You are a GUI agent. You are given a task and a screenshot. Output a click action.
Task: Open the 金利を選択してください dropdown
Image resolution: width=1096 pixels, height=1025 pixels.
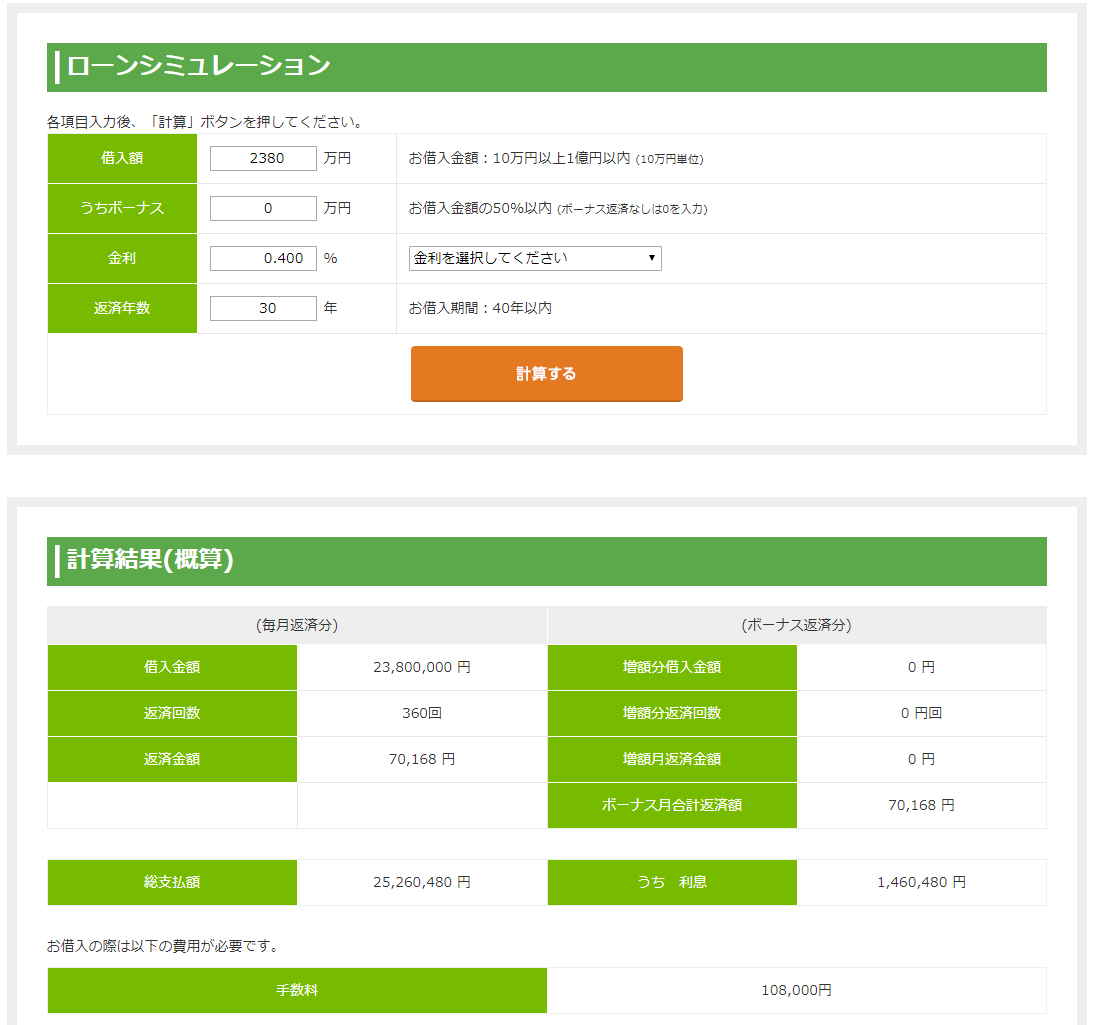[535, 258]
